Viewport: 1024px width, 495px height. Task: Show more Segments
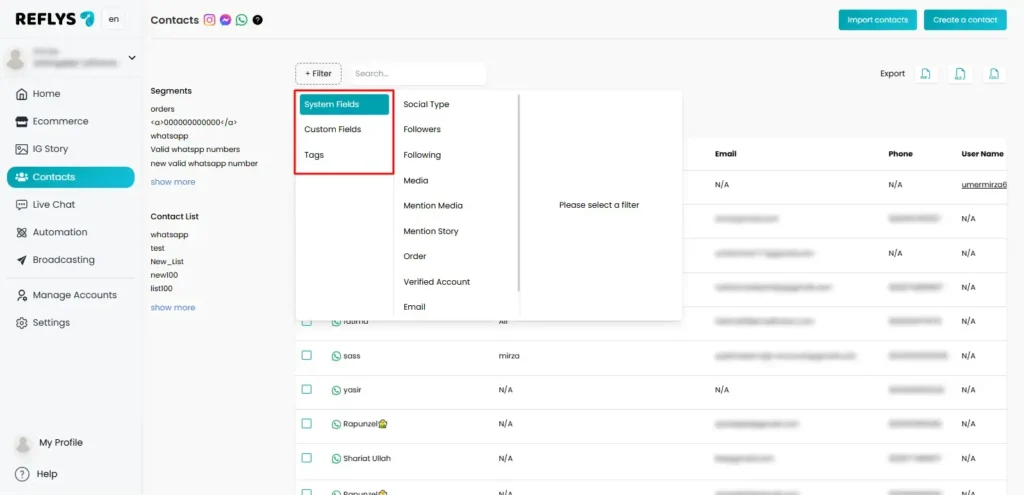coord(173,182)
